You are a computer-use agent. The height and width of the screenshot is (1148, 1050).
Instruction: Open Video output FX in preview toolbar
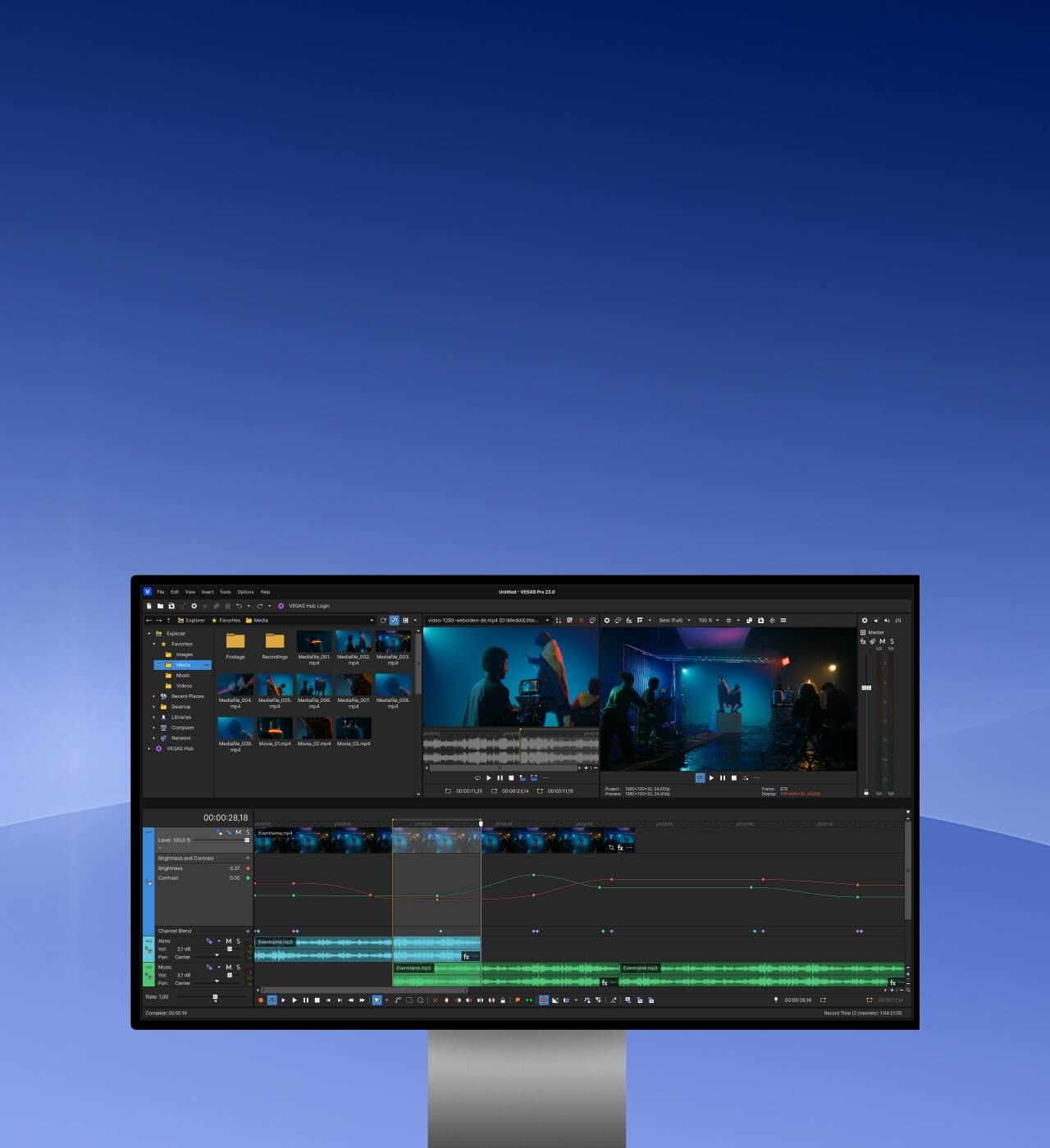[629, 621]
